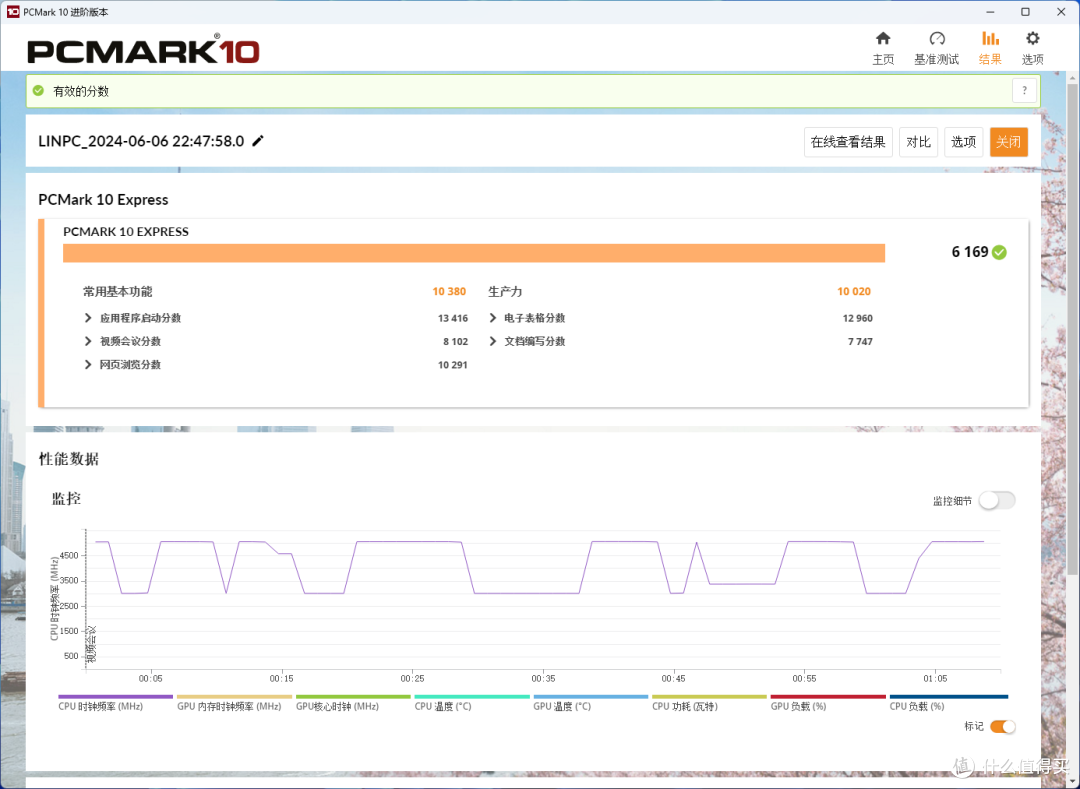Select the CPU 时钟频率 (MHz) legend swatch

[115, 697]
